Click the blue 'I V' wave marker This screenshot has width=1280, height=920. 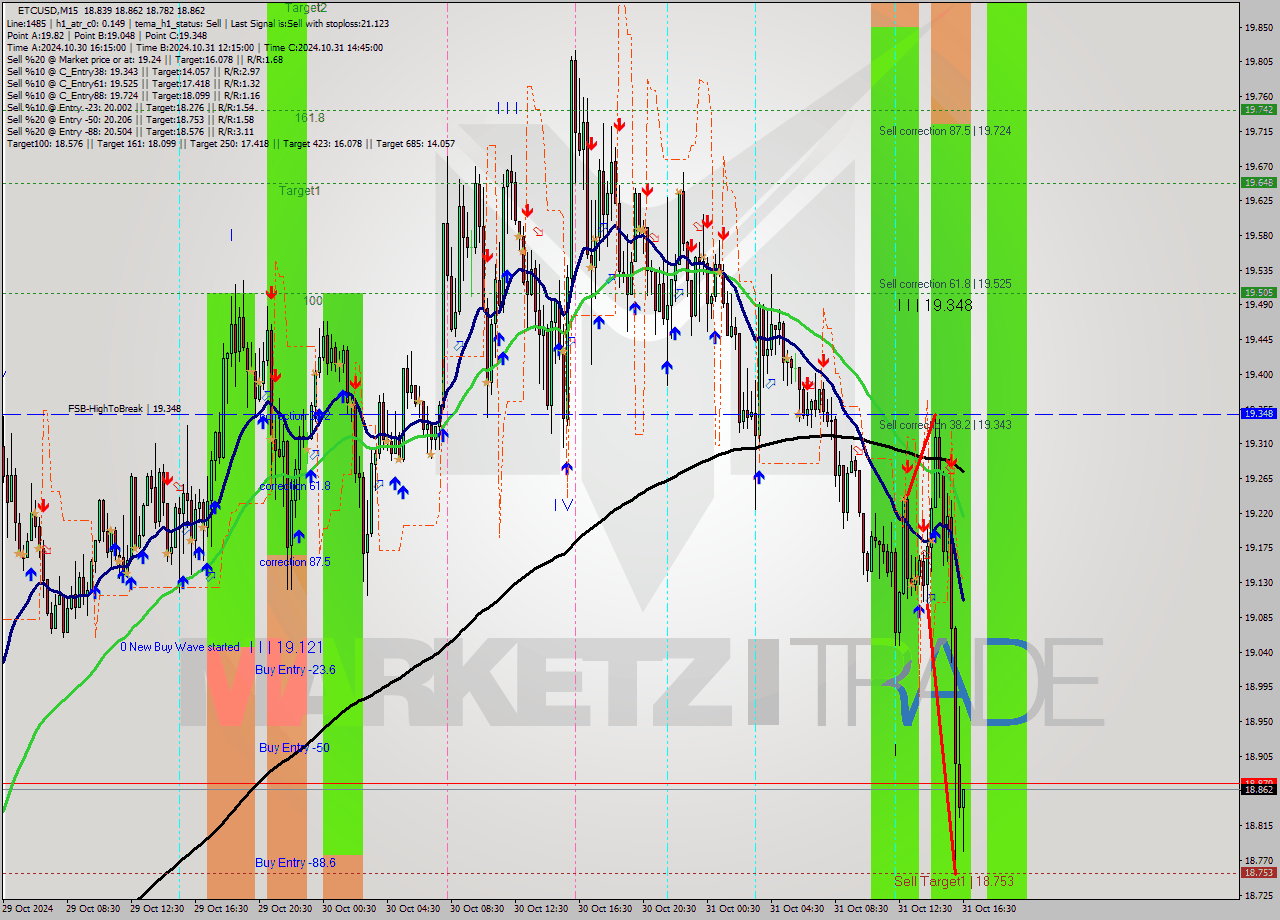564,505
